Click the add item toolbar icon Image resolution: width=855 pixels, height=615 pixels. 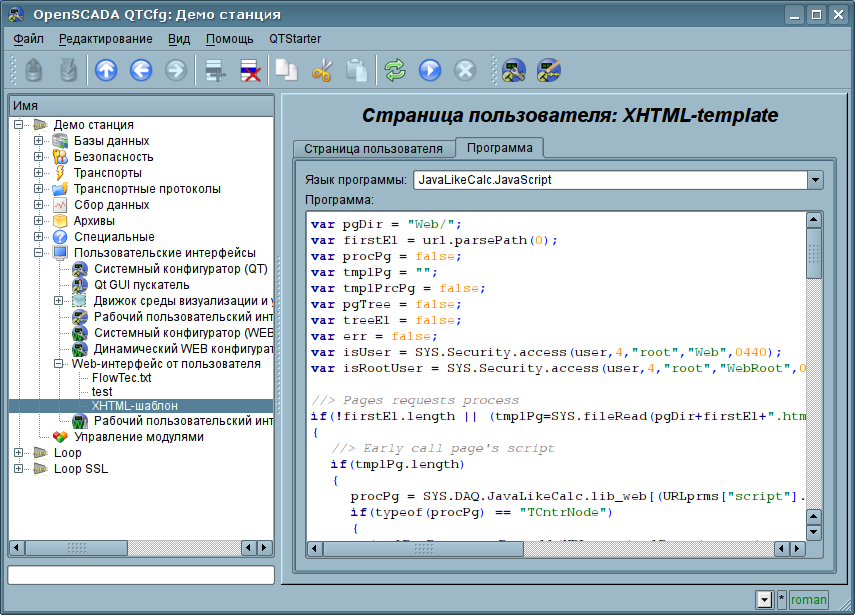click(214, 70)
